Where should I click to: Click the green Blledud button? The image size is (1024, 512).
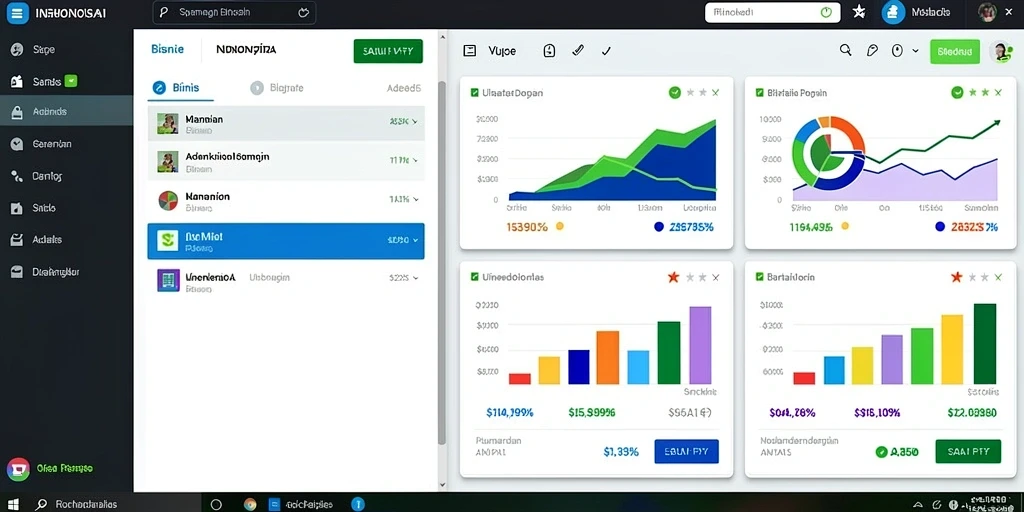pos(955,51)
